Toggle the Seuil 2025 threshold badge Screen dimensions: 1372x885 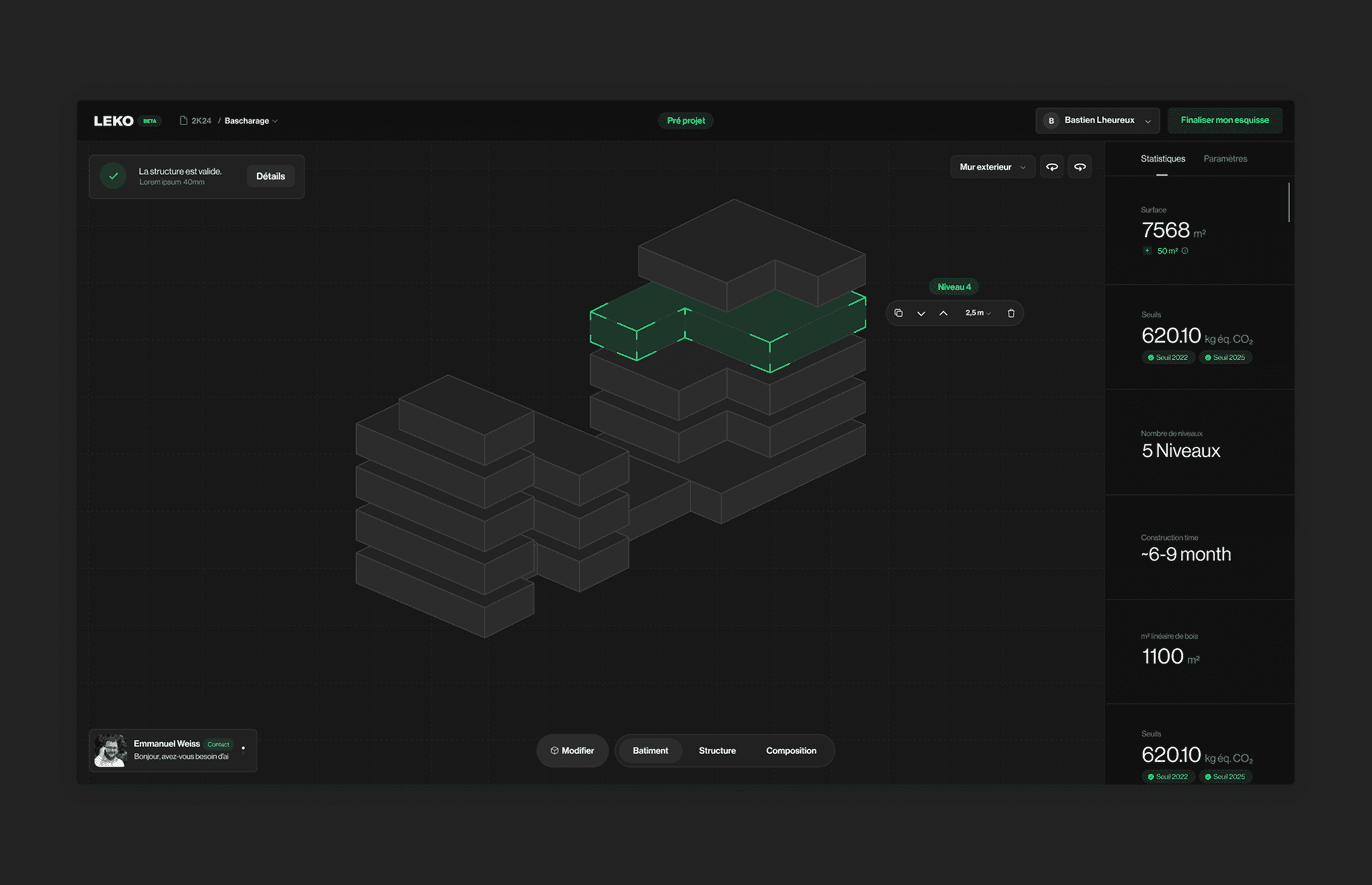[1225, 357]
